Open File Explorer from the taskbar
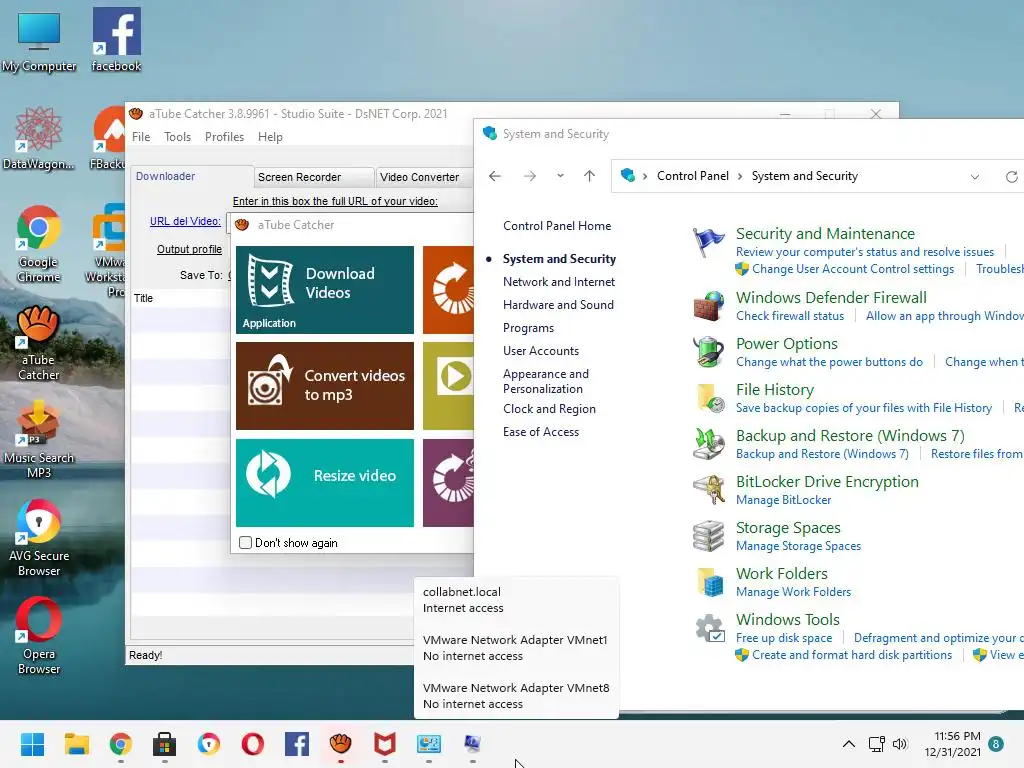The width and height of the screenshot is (1024, 768). tap(76, 744)
